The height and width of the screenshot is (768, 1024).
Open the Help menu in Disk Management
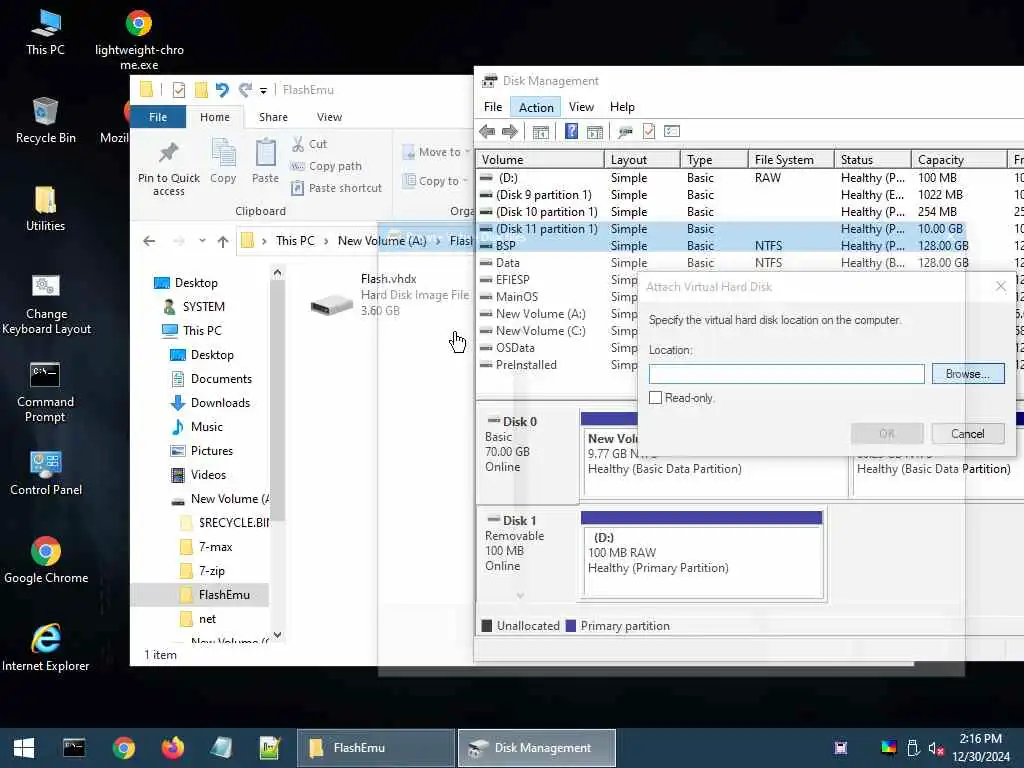(622, 107)
